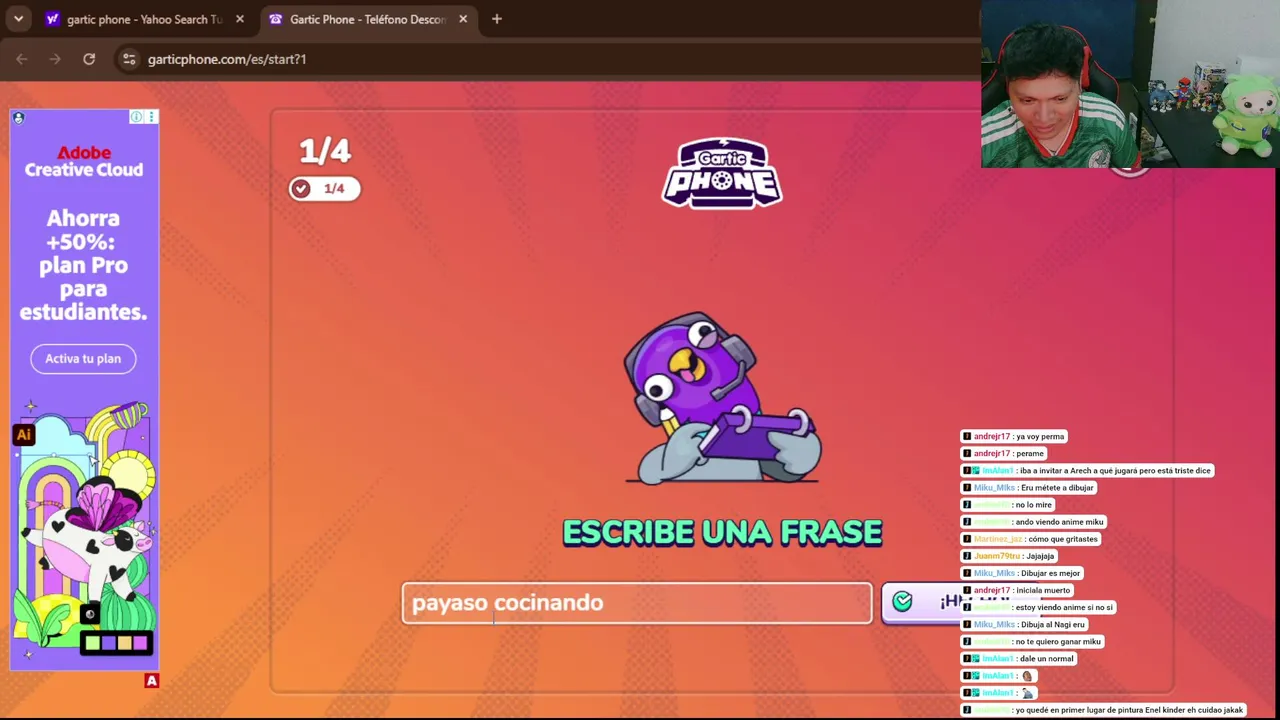Click the ad badge icon at ad's top-left
1280x720 pixels.
tap(18, 117)
